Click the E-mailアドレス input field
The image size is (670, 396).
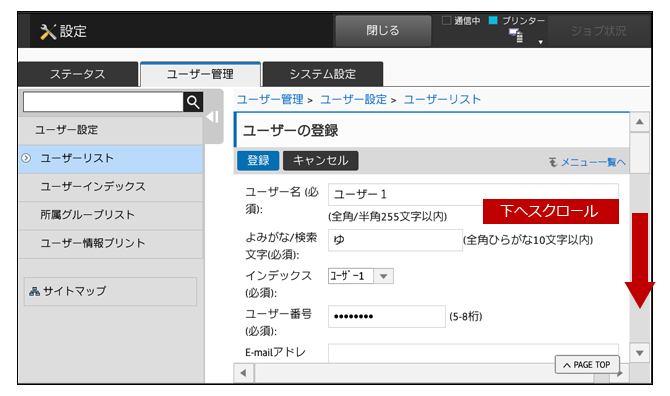pyautogui.click(x=473, y=353)
